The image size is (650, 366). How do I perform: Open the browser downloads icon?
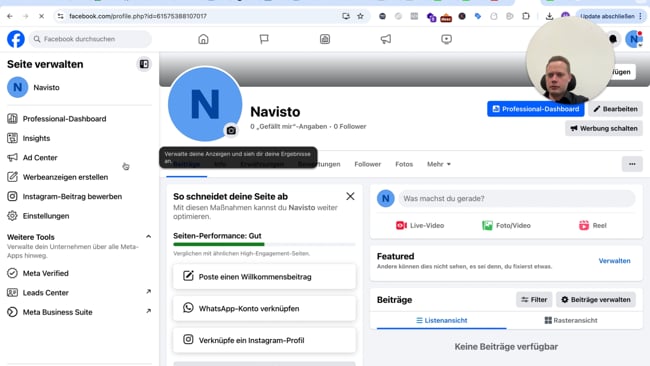tap(549, 16)
